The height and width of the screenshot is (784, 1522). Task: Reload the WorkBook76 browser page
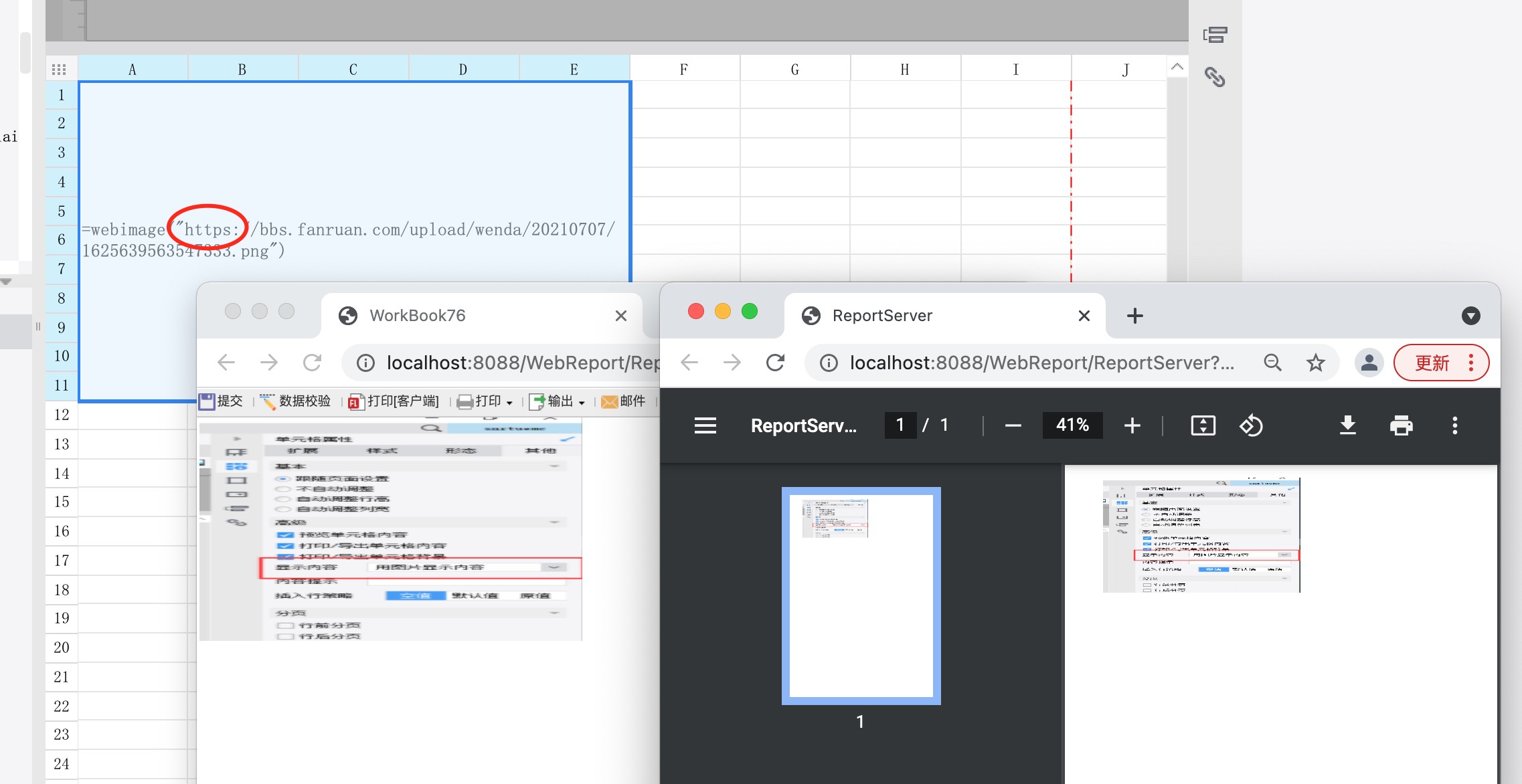[x=312, y=363]
